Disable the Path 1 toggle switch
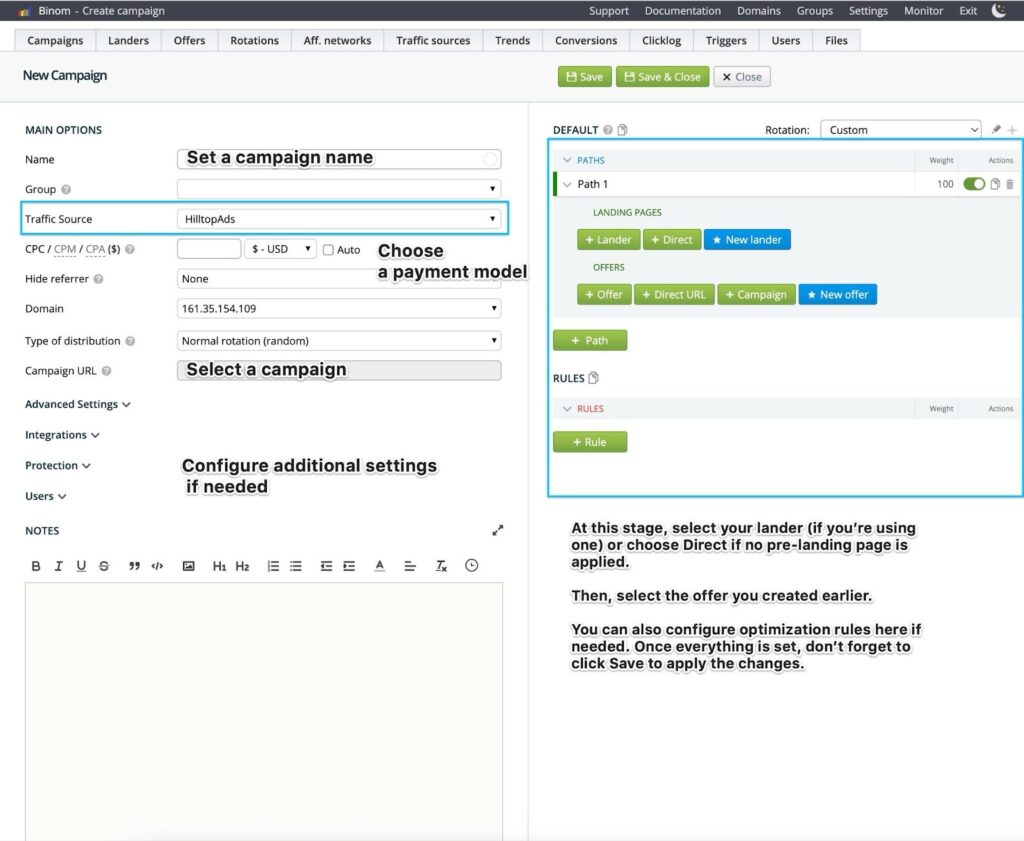Screen dimensions: 1024x841 click(973, 184)
